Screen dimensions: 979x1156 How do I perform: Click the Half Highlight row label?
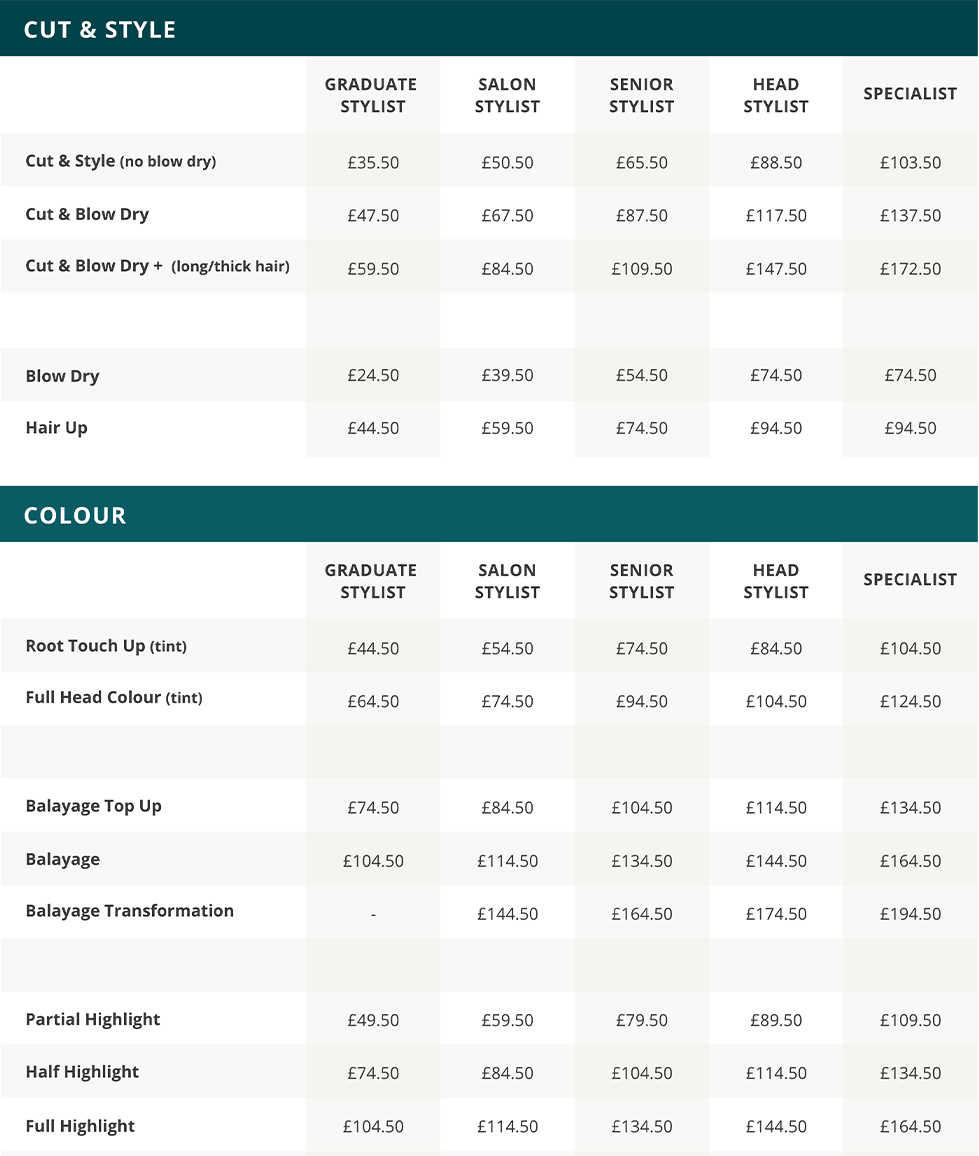click(x=82, y=1072)
